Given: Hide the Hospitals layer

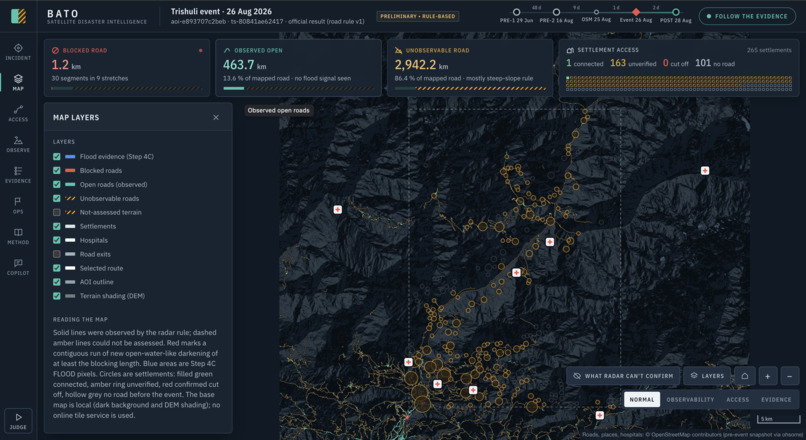Looking at the screenshot, I should coord(57,240).
